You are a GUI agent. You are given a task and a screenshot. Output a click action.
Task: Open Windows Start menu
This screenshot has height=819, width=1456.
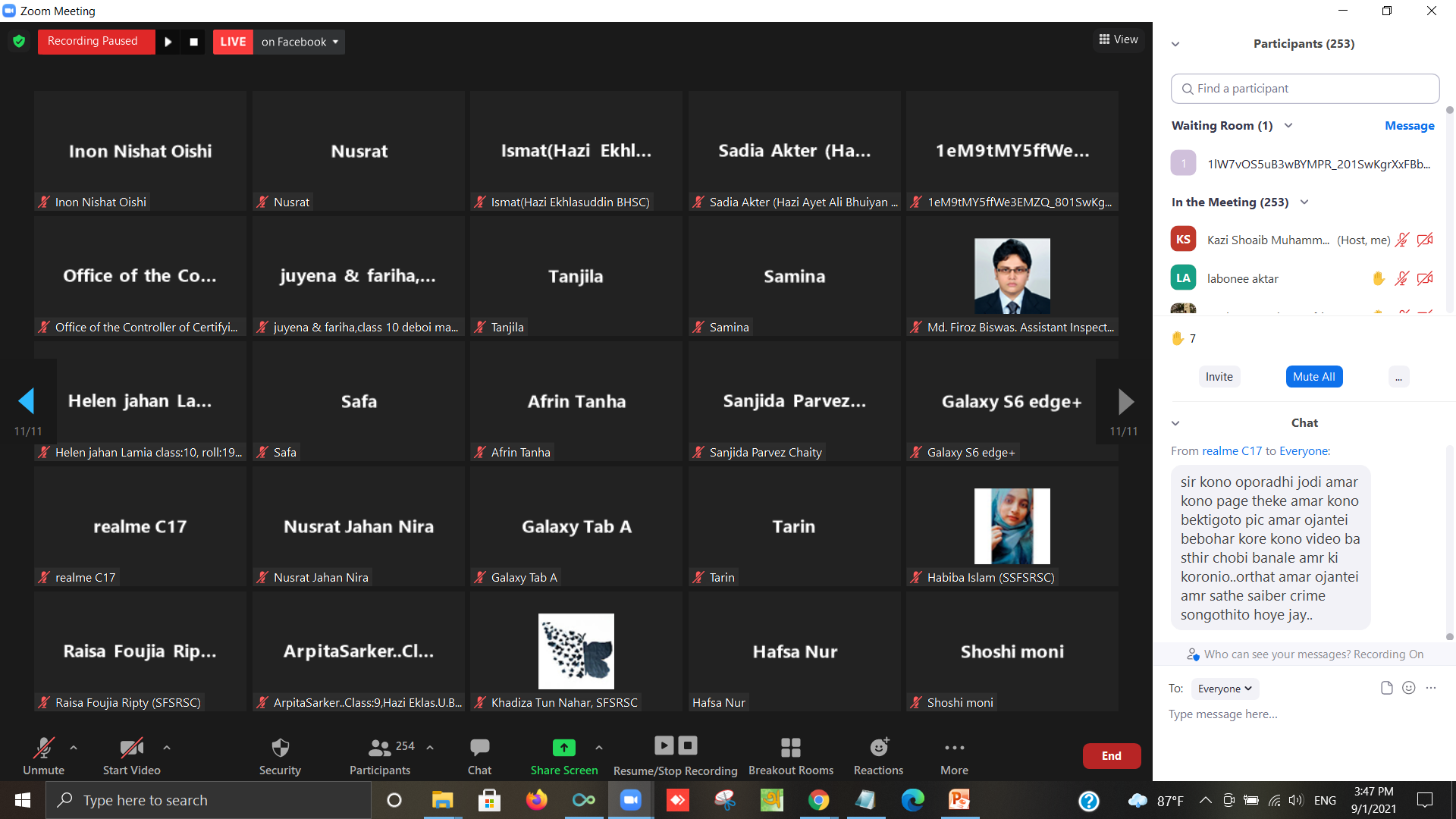23,800
